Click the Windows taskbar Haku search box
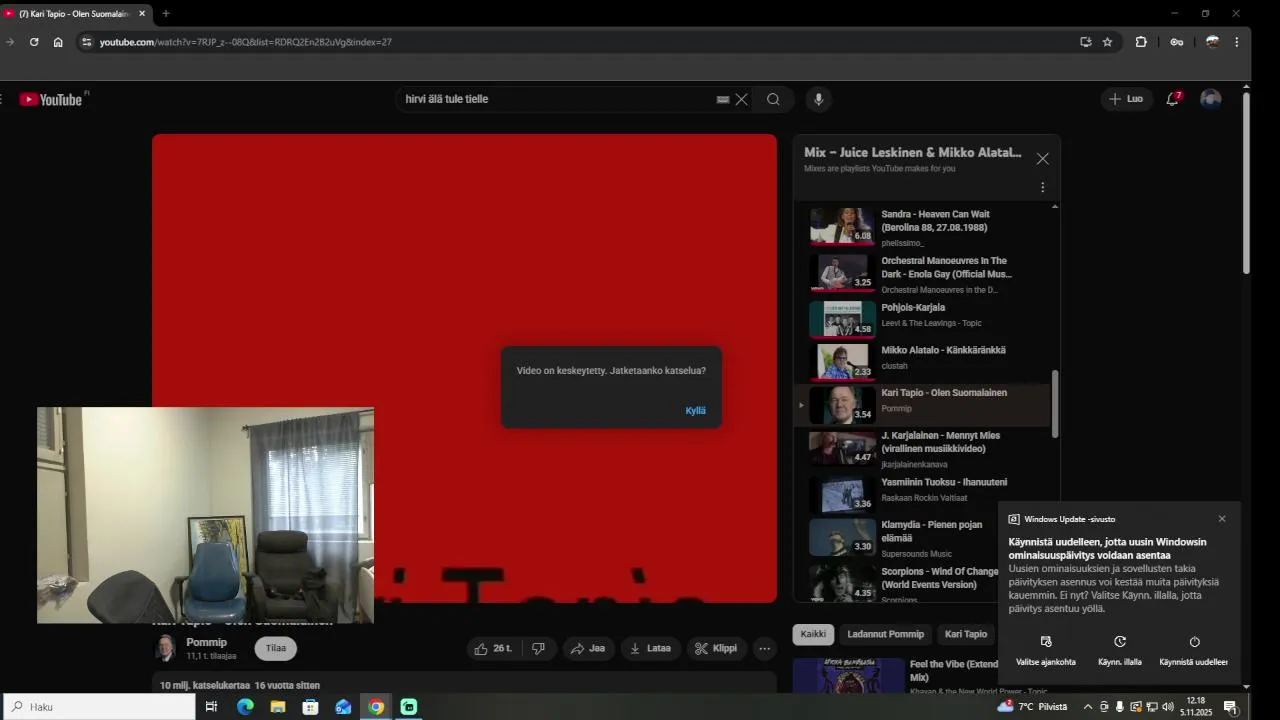The height and width of the screenshot is (720, 1280). pos(98,706)
